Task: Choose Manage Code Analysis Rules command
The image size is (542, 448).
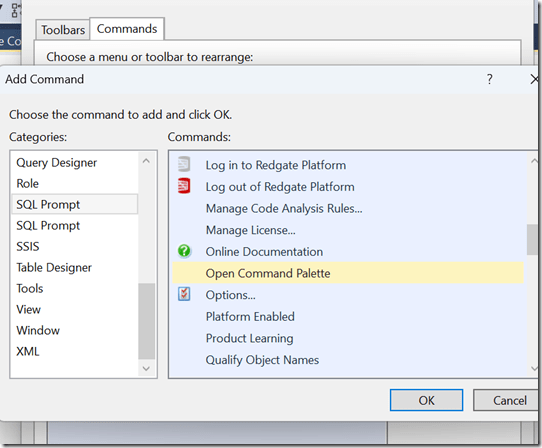Action: tap(348, 208)
